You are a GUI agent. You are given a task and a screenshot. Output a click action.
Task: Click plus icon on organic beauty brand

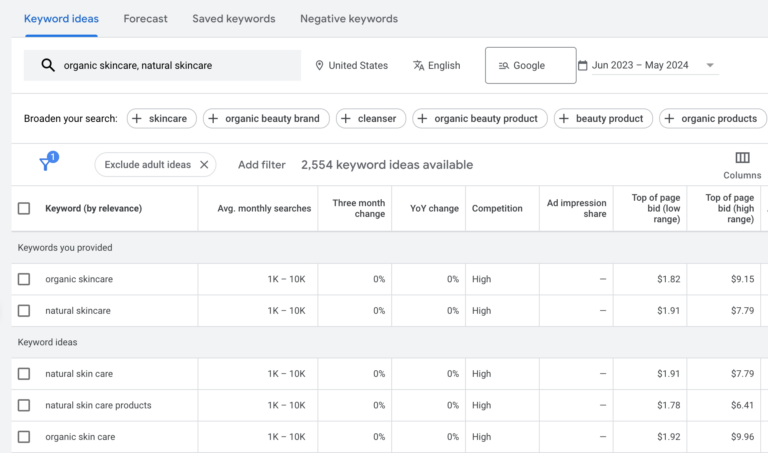(x=213, y=119)
